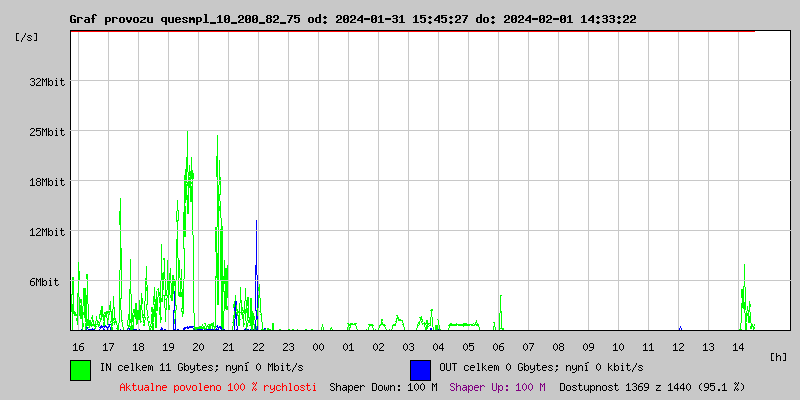
Task: Select hour 12 on the time axis
Action: coord(678,346)
